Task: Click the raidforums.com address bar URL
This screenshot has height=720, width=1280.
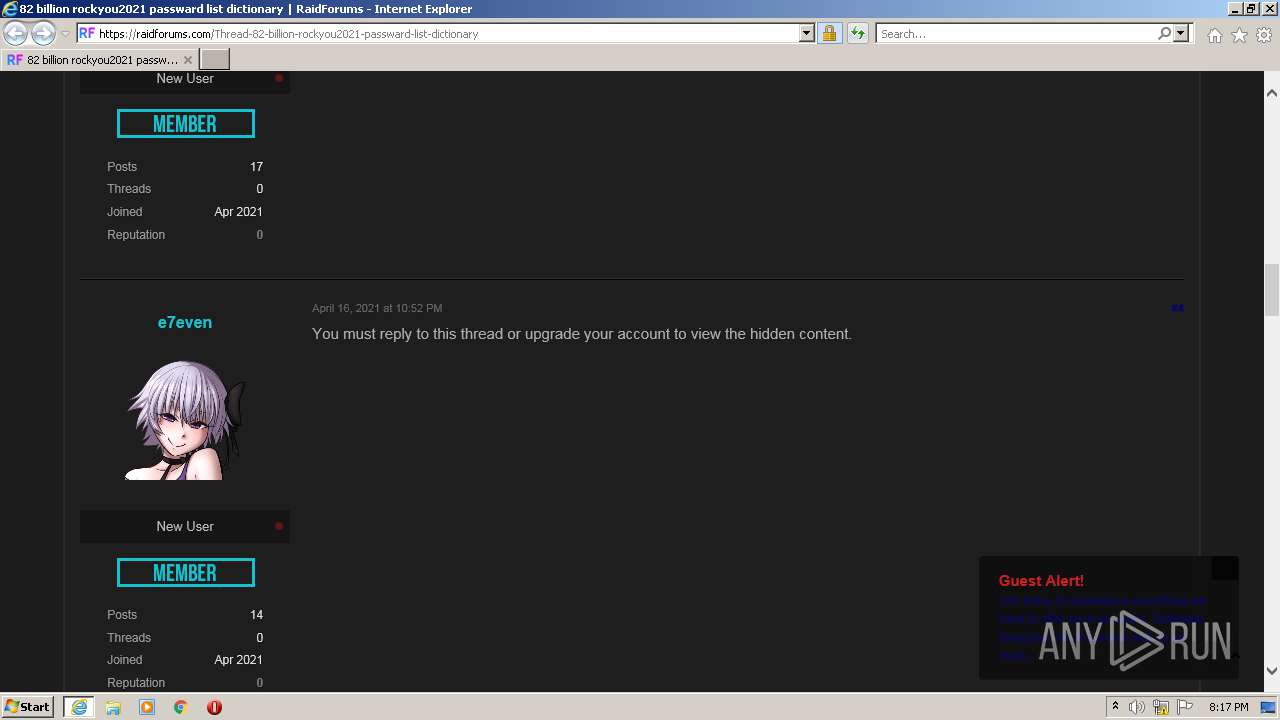Action: 288,34
